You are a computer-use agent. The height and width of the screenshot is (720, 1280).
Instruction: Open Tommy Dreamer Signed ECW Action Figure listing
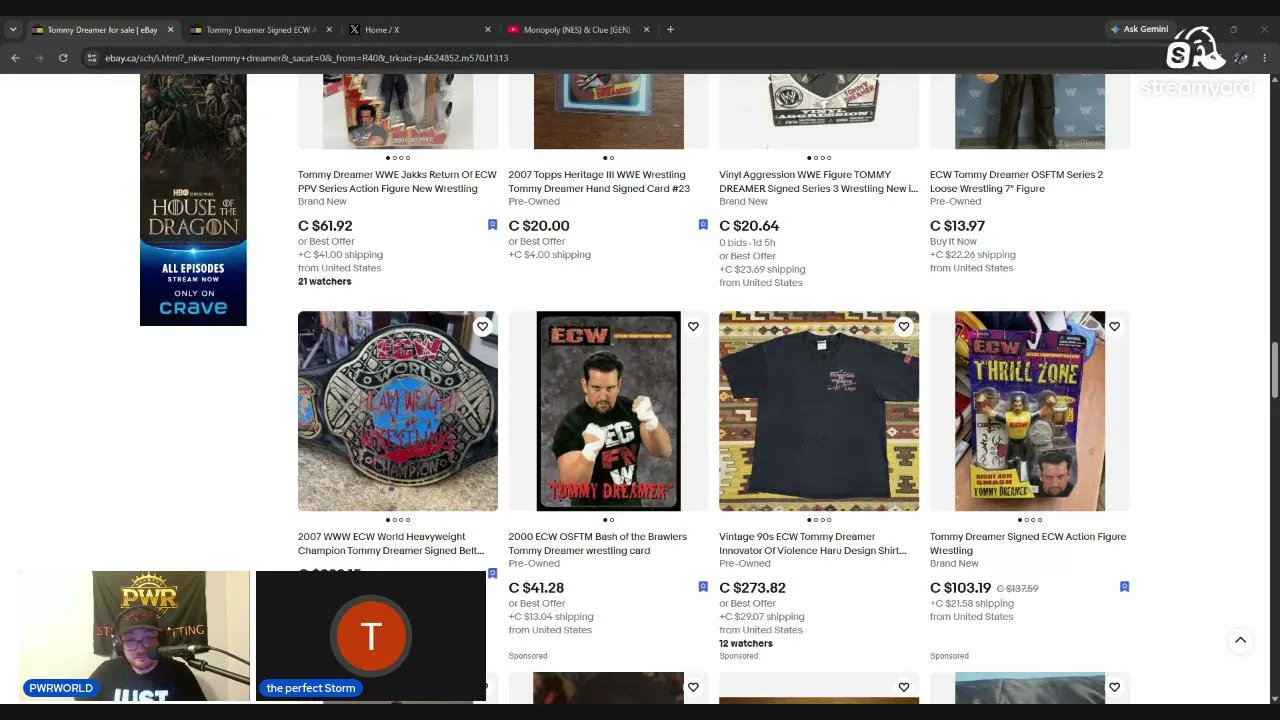1028,543
